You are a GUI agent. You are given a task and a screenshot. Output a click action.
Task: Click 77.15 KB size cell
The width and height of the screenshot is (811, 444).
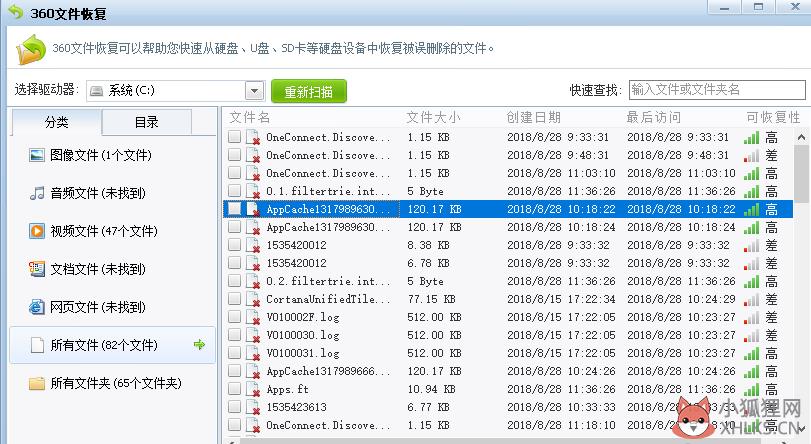point(431,299)
